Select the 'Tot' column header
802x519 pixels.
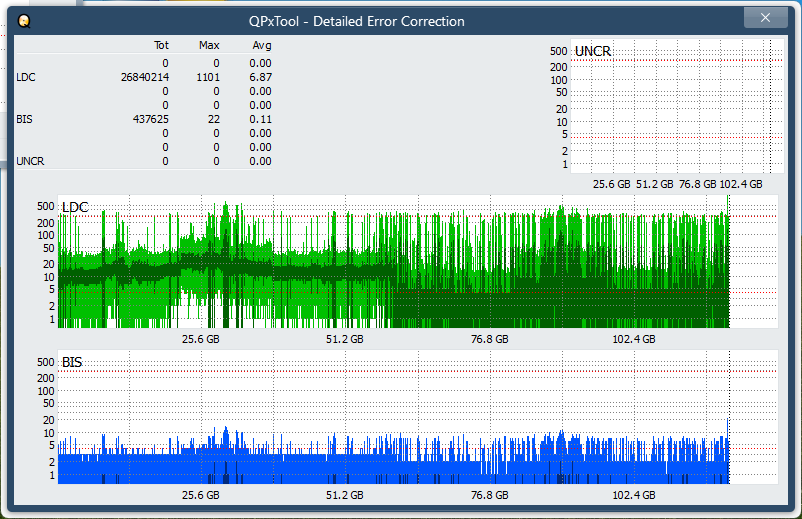point(161,45)
